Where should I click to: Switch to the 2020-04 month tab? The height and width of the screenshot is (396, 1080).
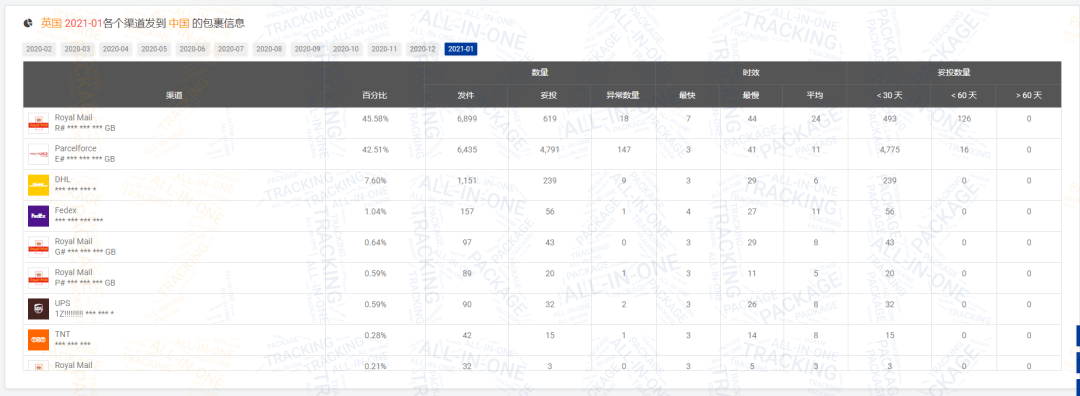coord(116,49)
